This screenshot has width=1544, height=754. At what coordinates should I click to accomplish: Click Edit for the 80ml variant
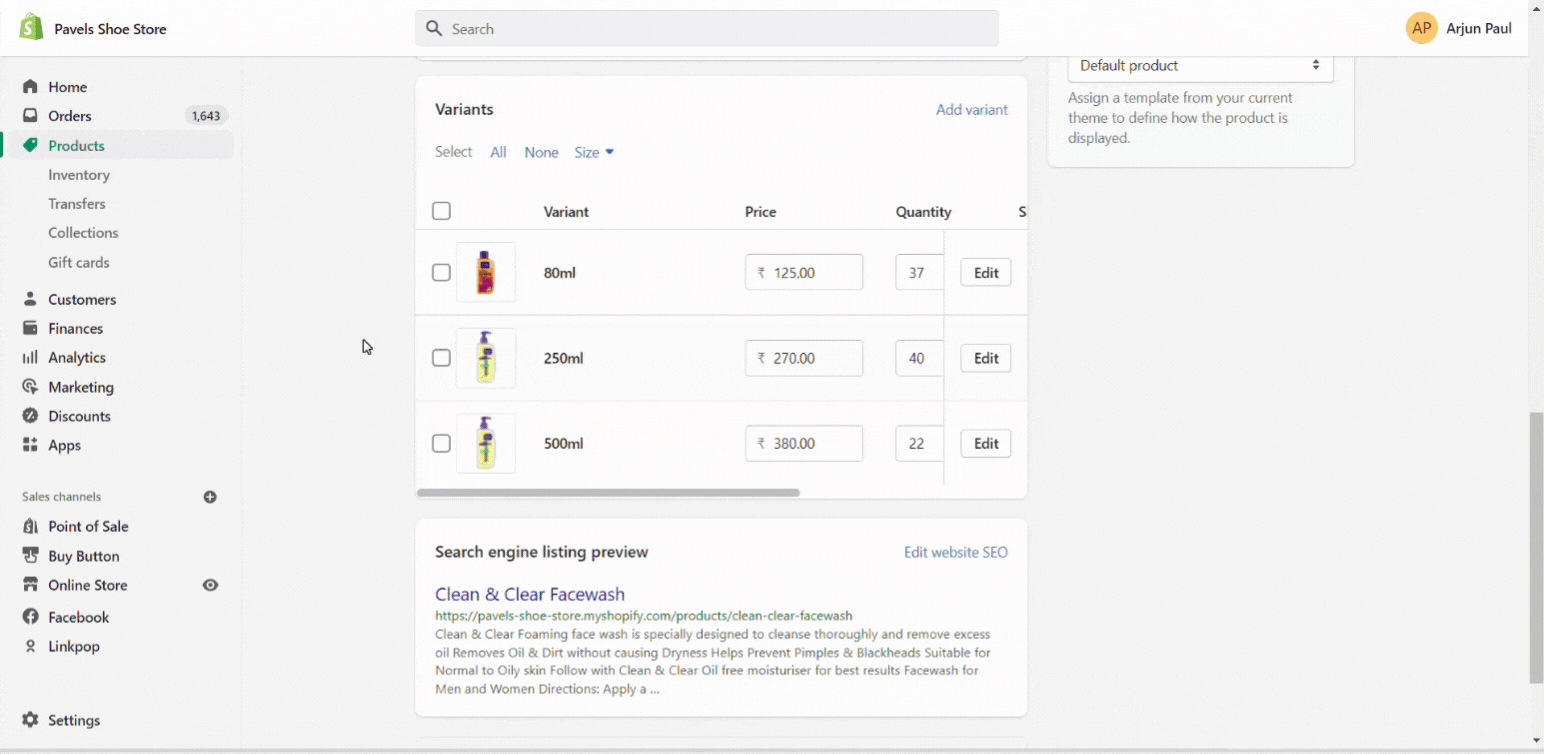pos(986,272)
